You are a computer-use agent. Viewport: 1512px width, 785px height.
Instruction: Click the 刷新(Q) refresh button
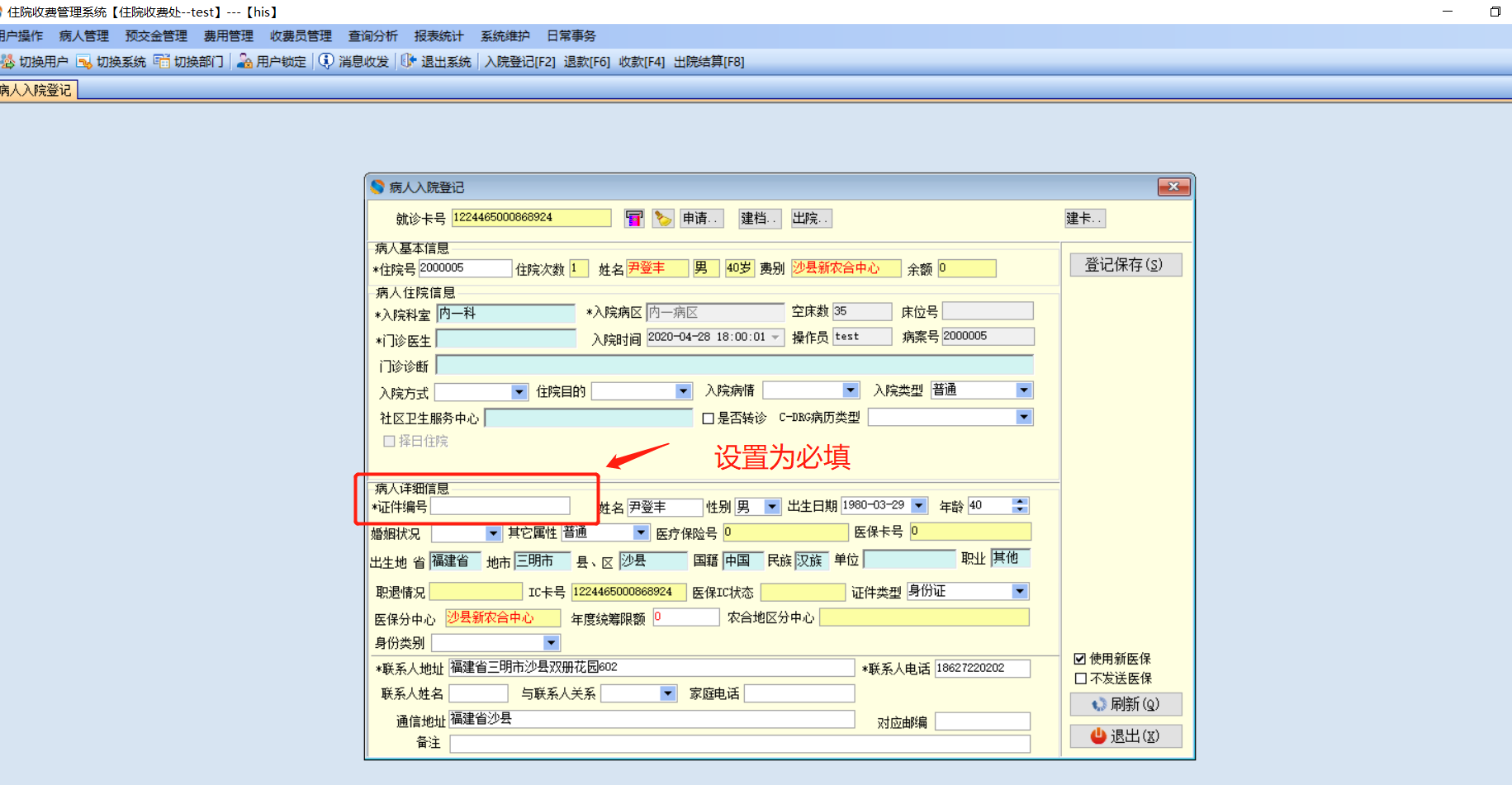1126,704
